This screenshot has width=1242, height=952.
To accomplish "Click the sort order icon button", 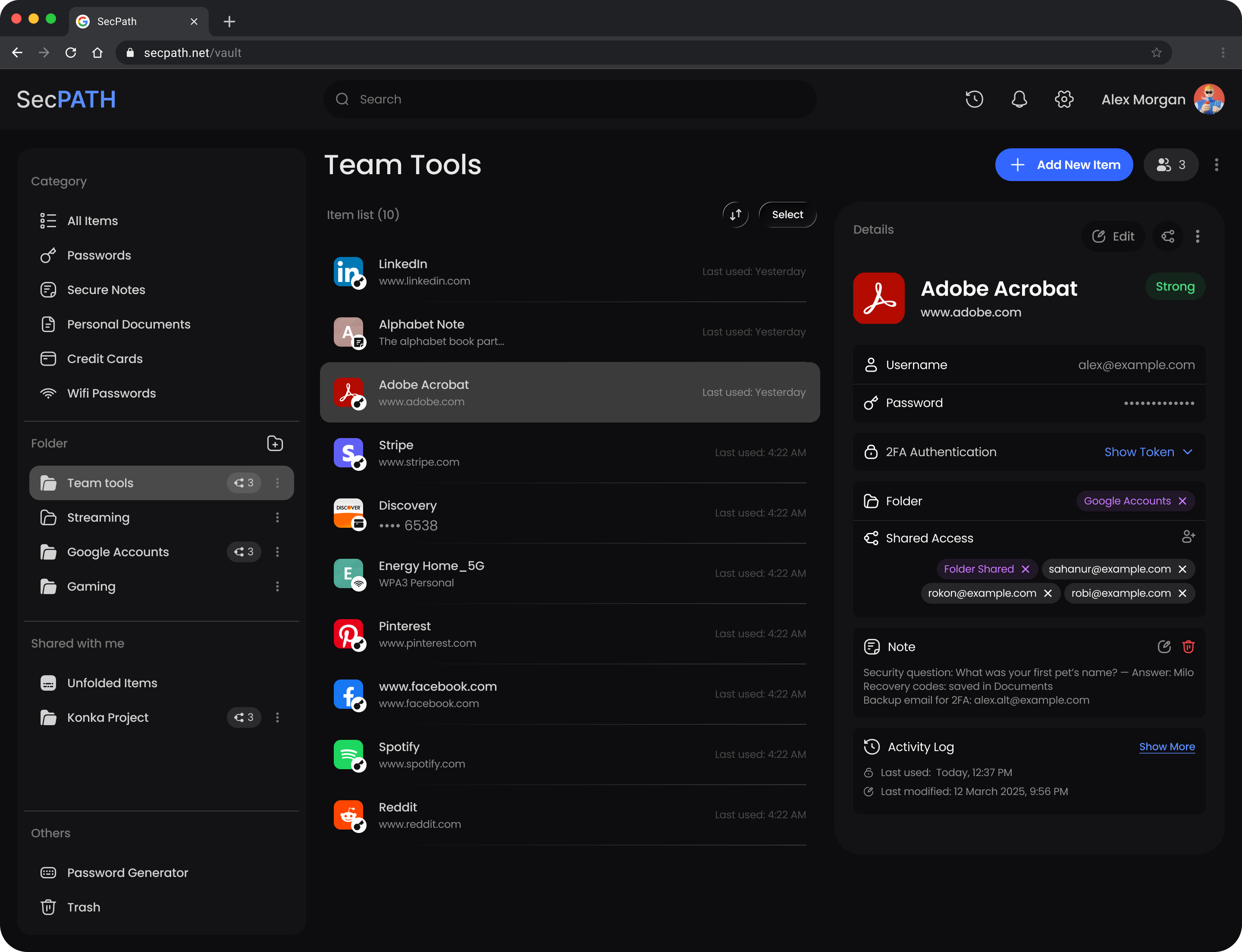I will [x=735, y=215].
